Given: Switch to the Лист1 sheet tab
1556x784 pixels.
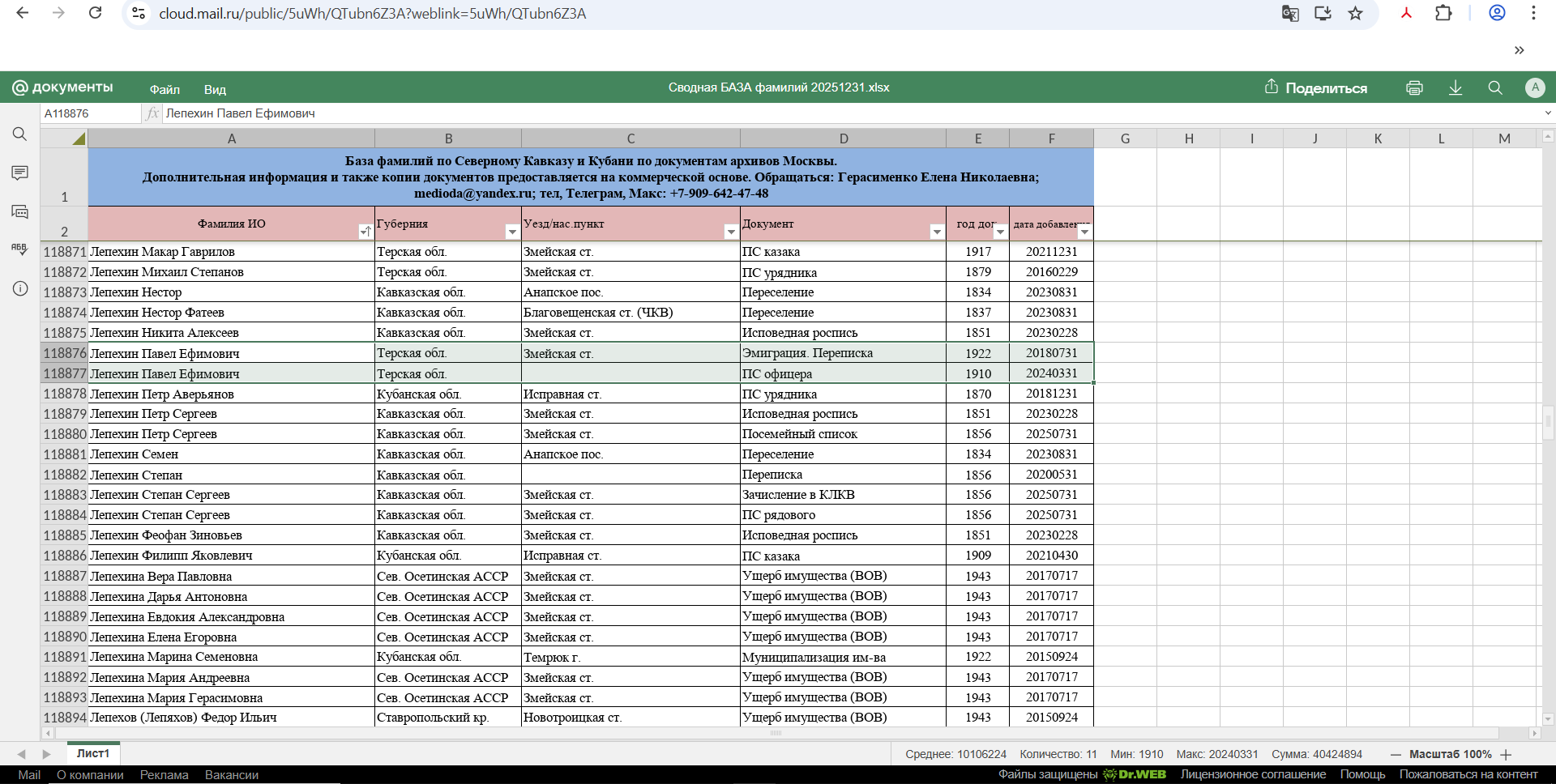Looking at the screenshot, I should click(x=93, y=753).
